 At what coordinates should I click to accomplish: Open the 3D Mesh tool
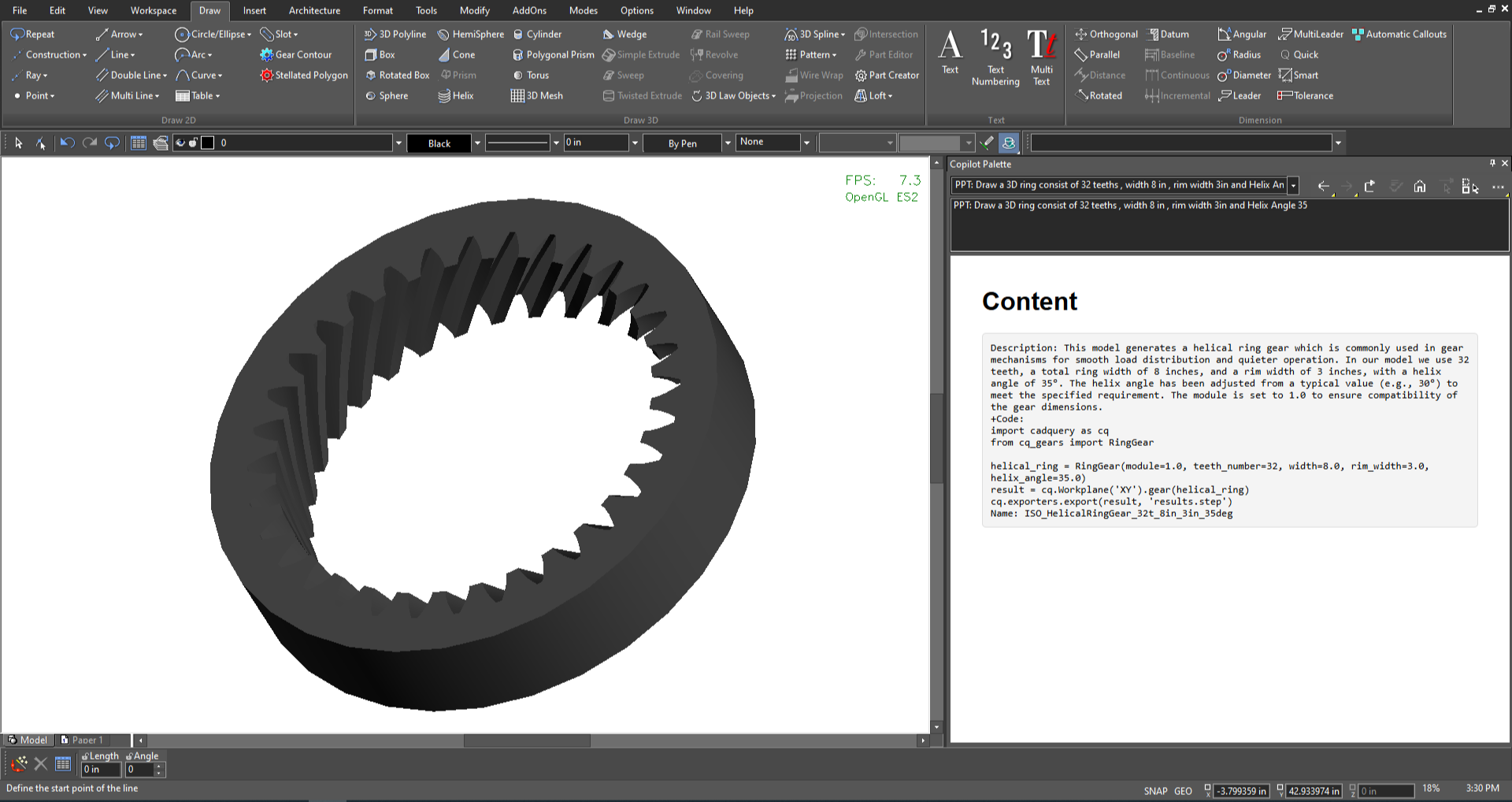coord(537,95)
